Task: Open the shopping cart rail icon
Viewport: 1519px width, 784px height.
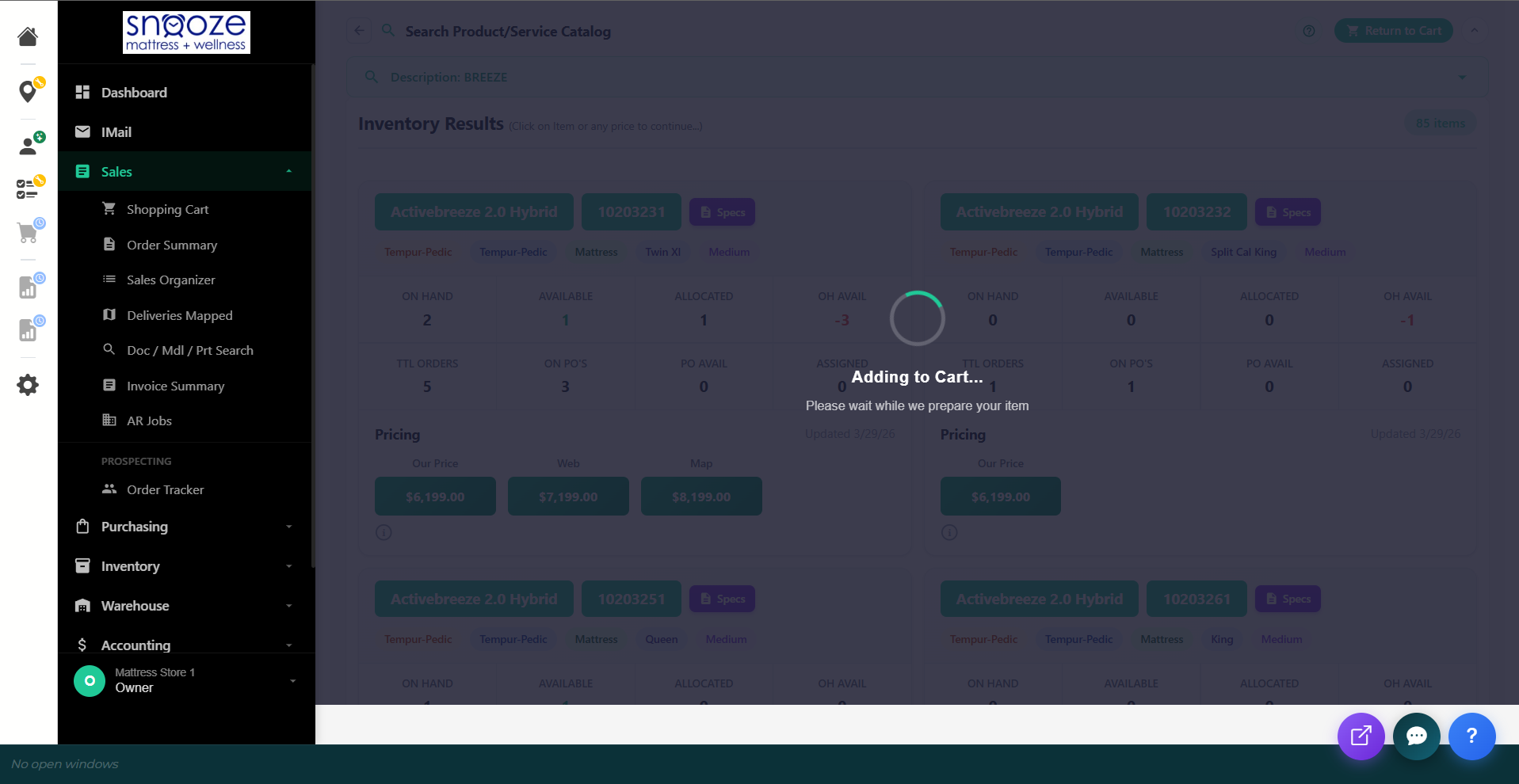Action: [29, 231]
